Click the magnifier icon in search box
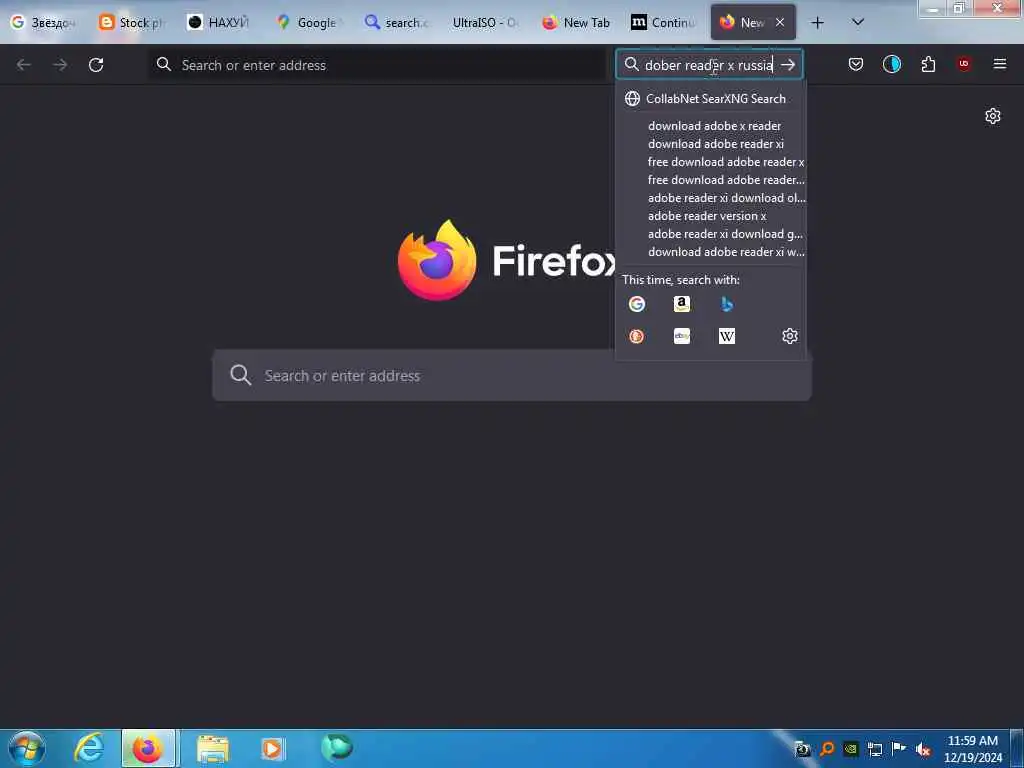 (632, 64)
